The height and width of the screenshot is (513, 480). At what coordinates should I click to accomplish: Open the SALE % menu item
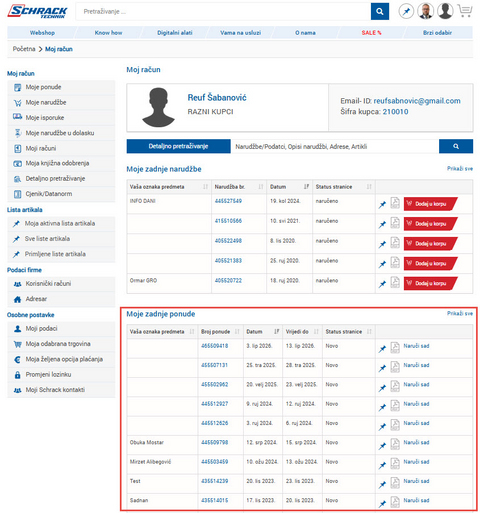tap(371, 33)
